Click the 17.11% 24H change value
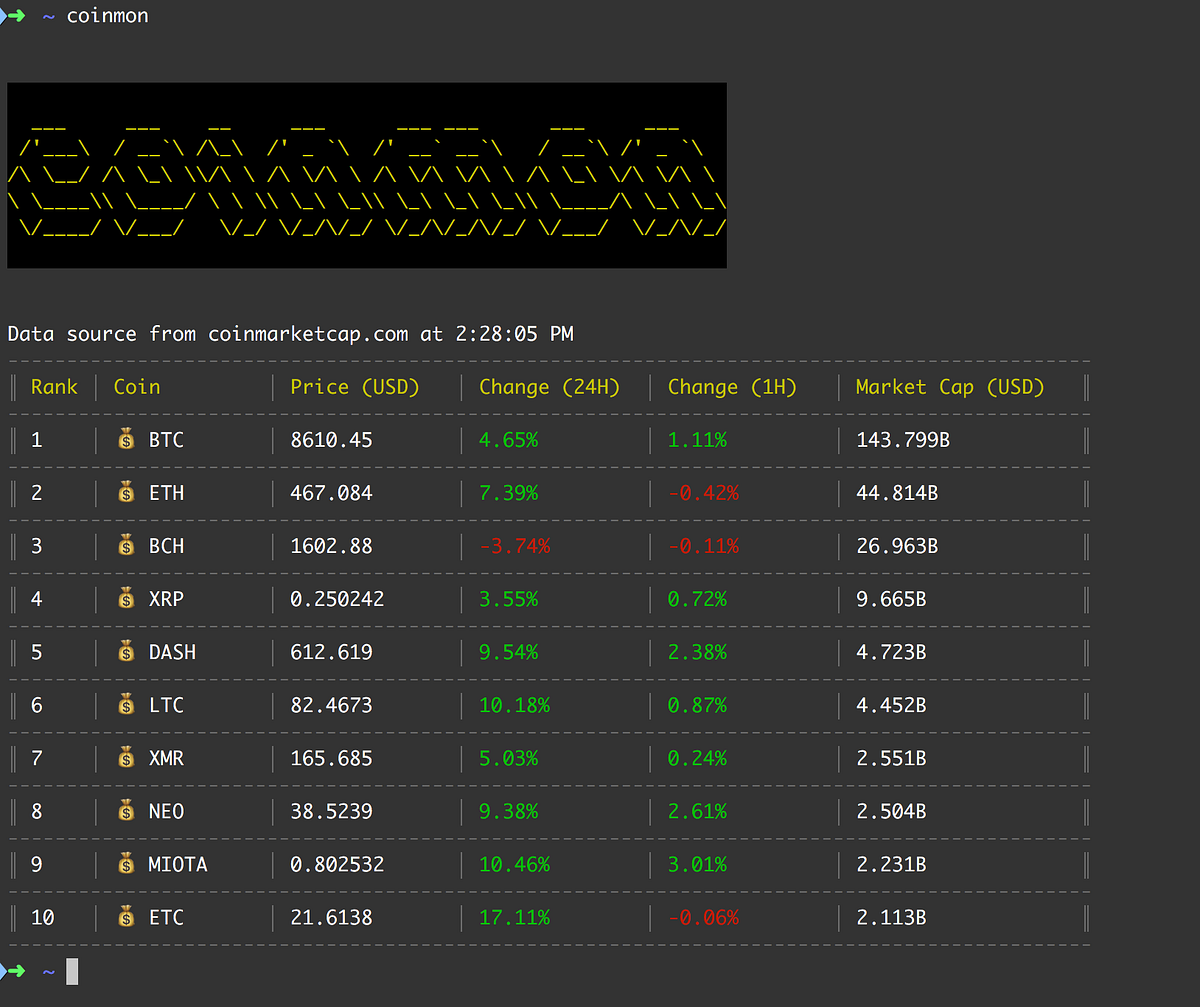Screen dimensions: 1200x1007 tap(514, 917)
